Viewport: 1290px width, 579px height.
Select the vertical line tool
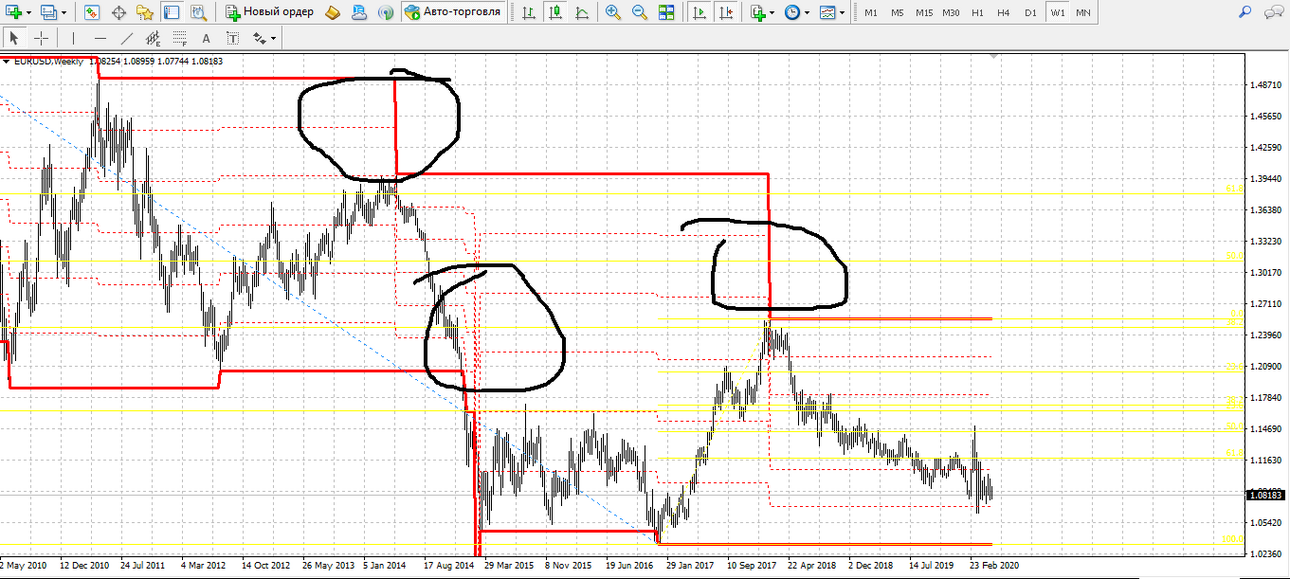coord(73,38)
